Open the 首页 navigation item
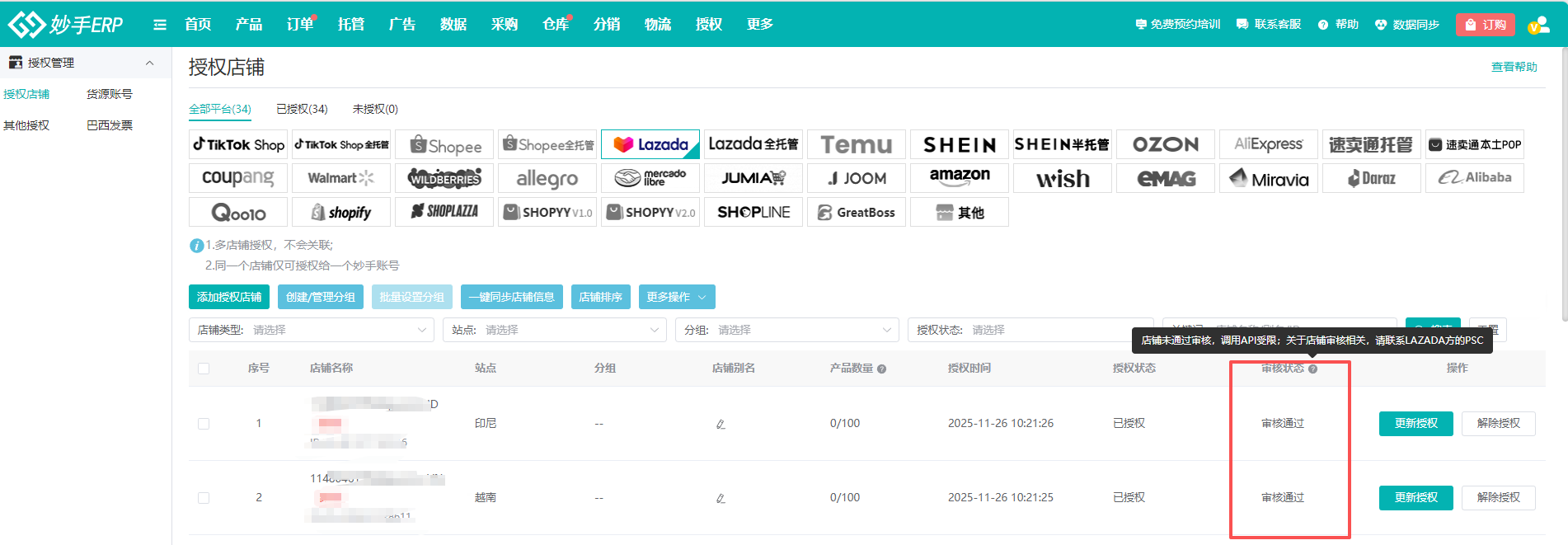1568x545 pixels. [x=198, y=25]
